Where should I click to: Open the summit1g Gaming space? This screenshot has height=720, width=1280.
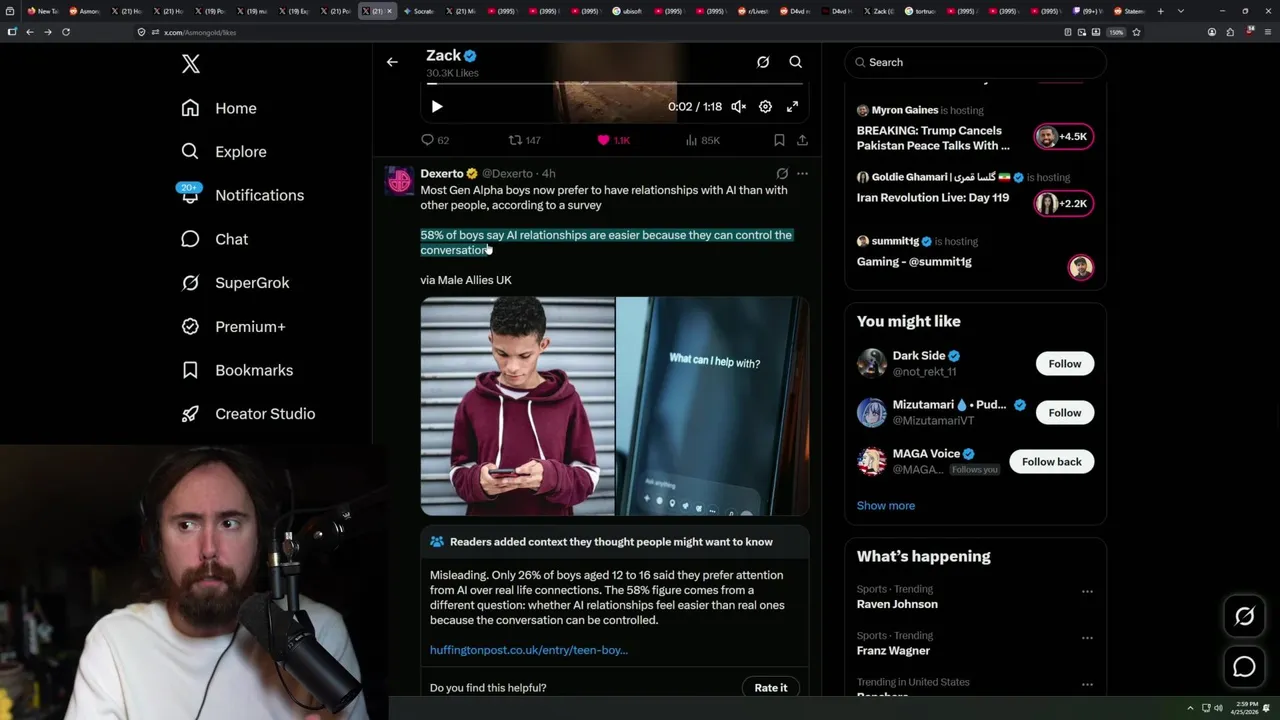[914, 262]
